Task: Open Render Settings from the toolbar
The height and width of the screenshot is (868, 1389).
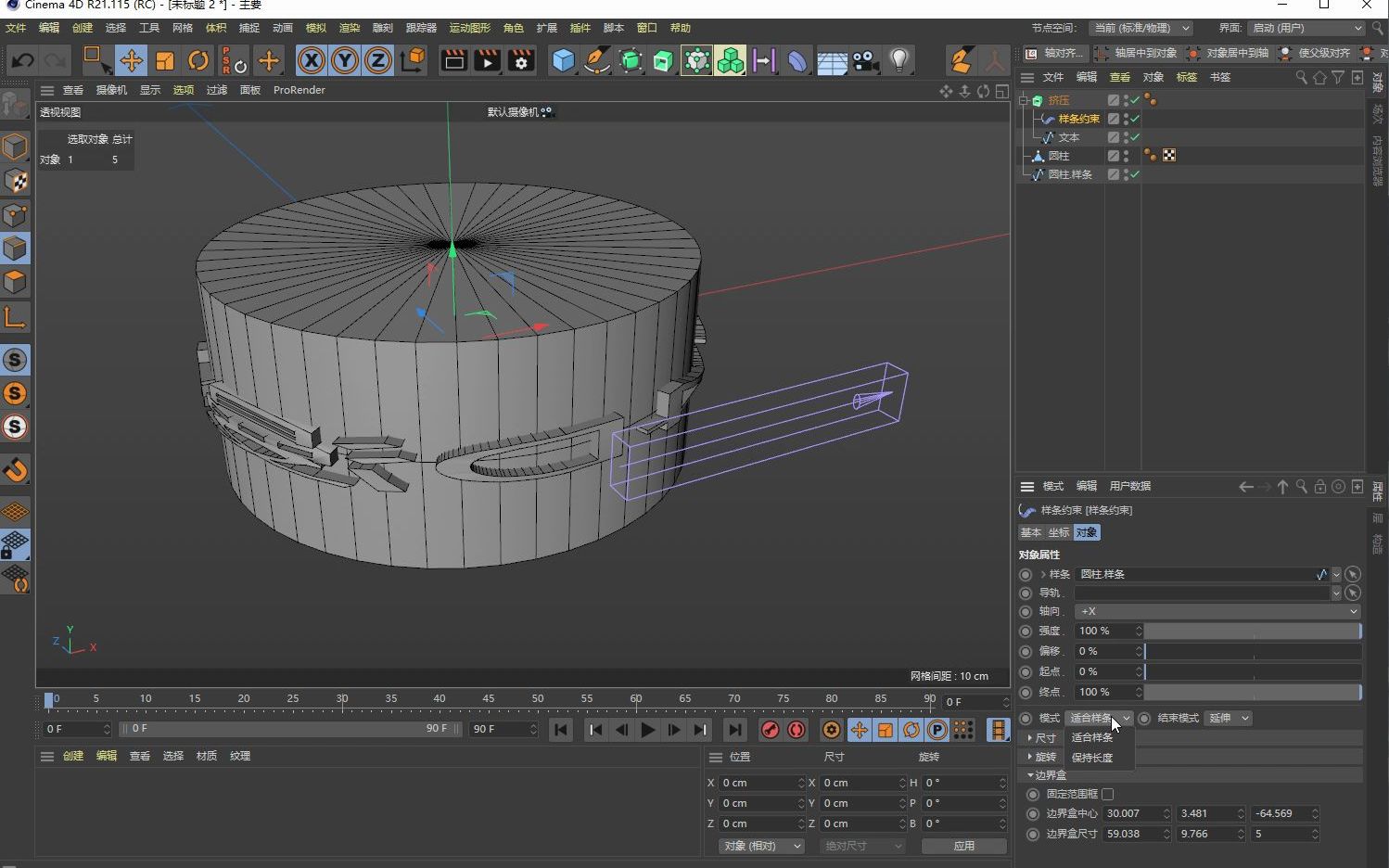Action: pyautogui.click(x=520, y=60)
